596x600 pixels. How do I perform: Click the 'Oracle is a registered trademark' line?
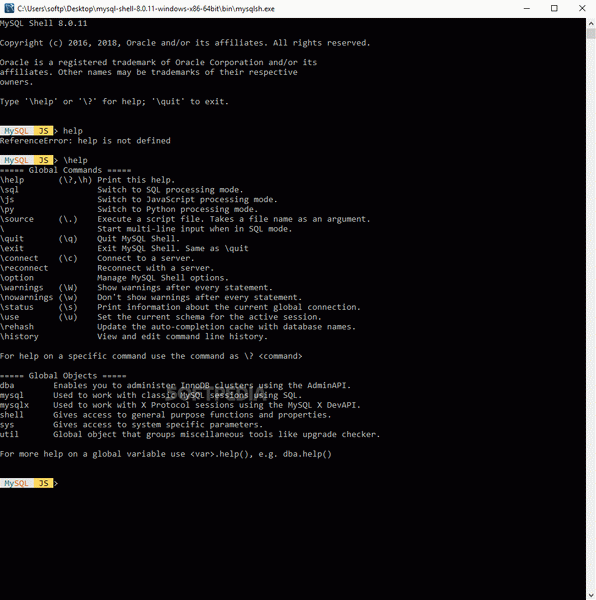click(158, 62)
